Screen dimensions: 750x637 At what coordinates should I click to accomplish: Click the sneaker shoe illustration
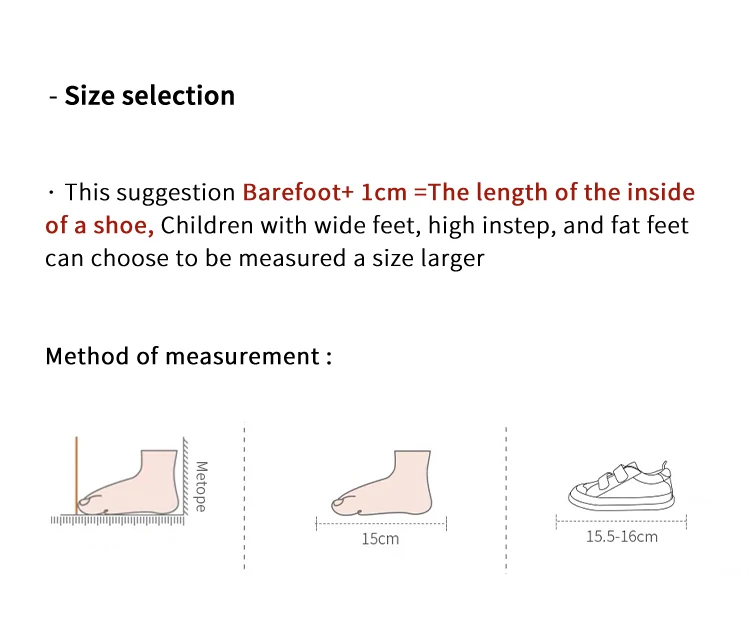point(621,486)
